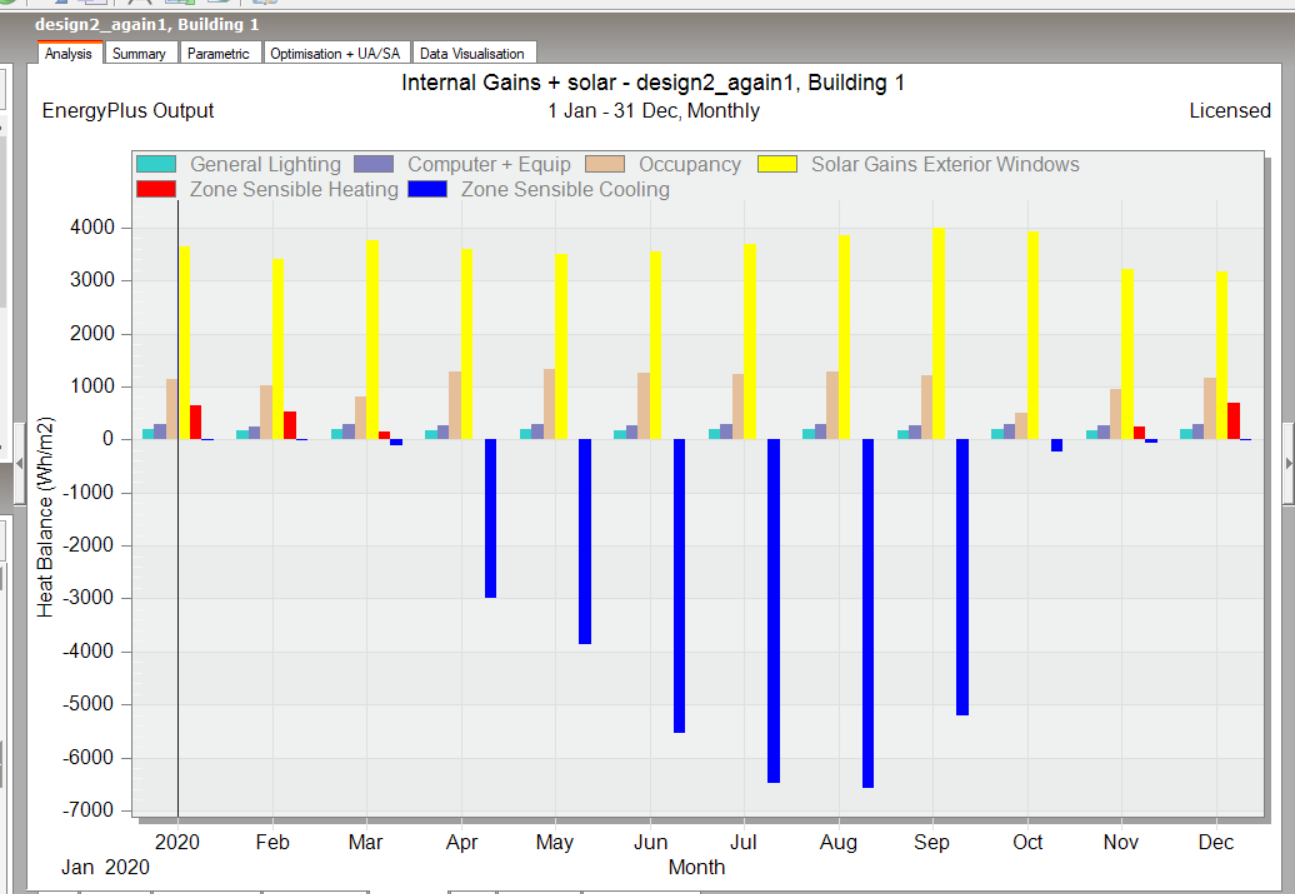Click the '1 Jan - 31 Dec, Monthly' subtitle
Viewport: 1295px width, 894px height.
pyautogui.click(x=654, y=111)
